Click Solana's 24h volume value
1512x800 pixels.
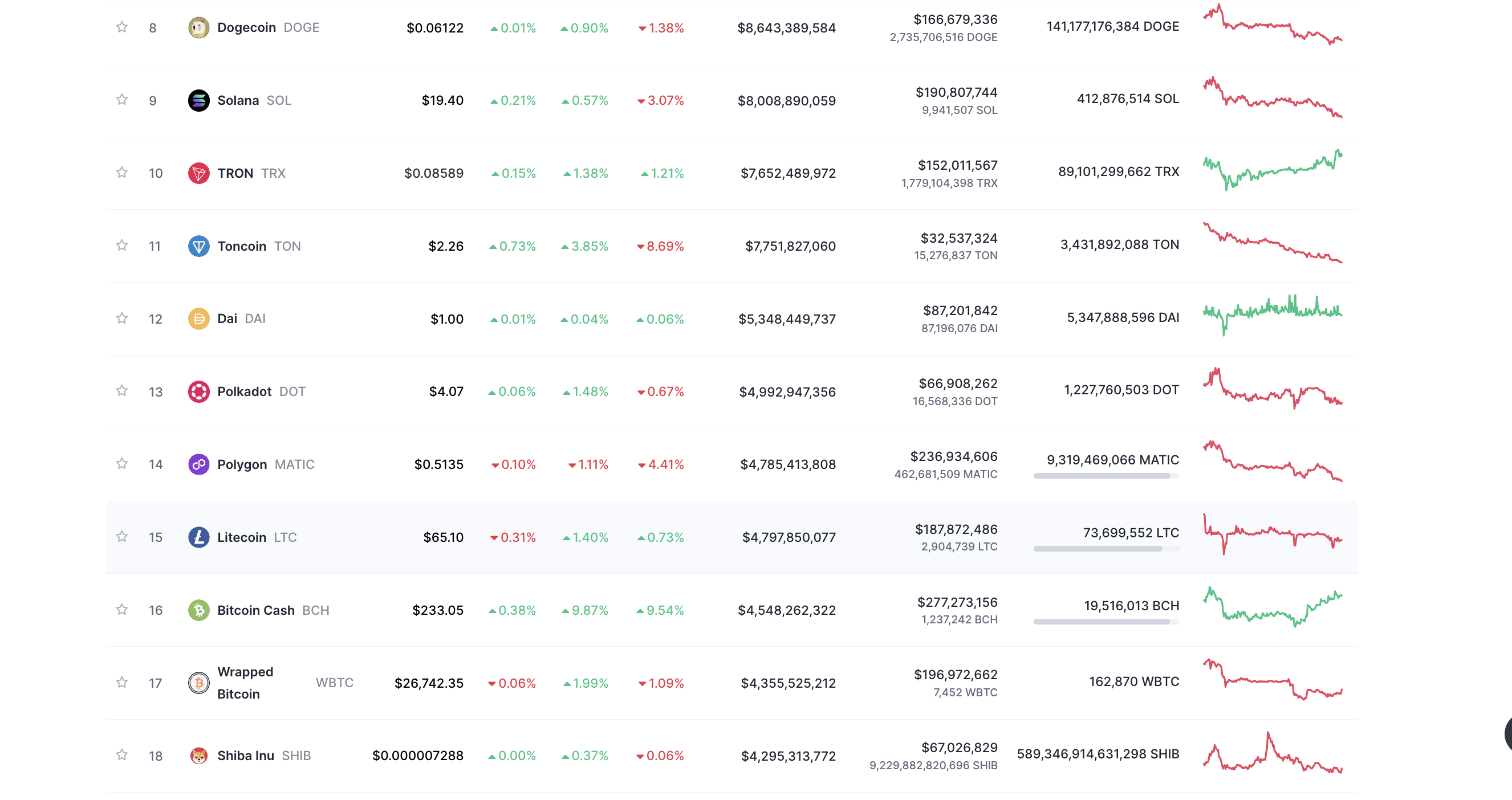click(956, 93)
